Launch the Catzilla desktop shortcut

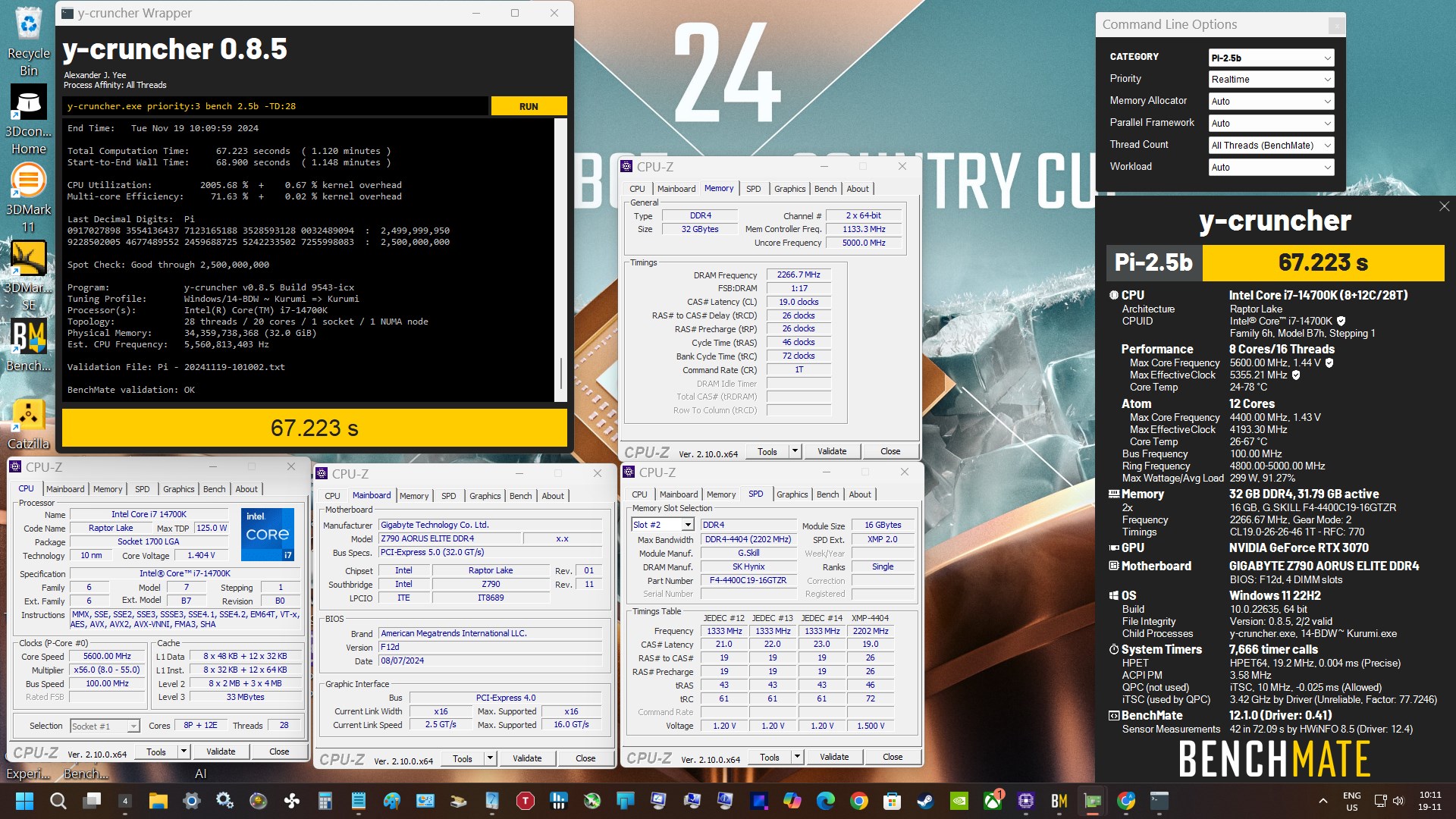point(29,425)
